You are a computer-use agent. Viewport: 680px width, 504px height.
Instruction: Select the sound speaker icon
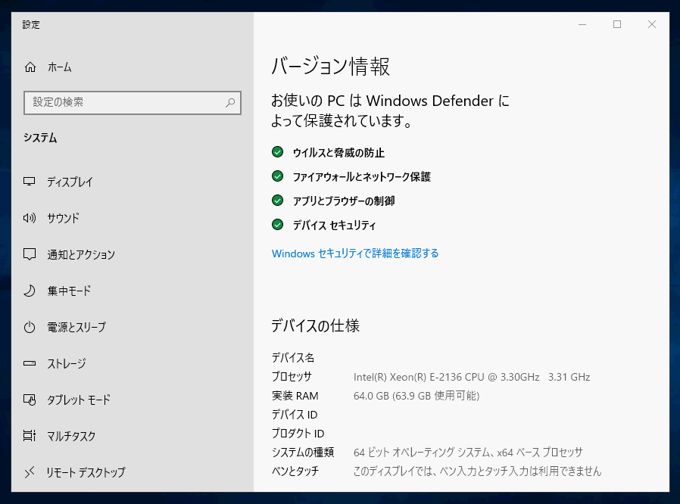coord(29,218)
